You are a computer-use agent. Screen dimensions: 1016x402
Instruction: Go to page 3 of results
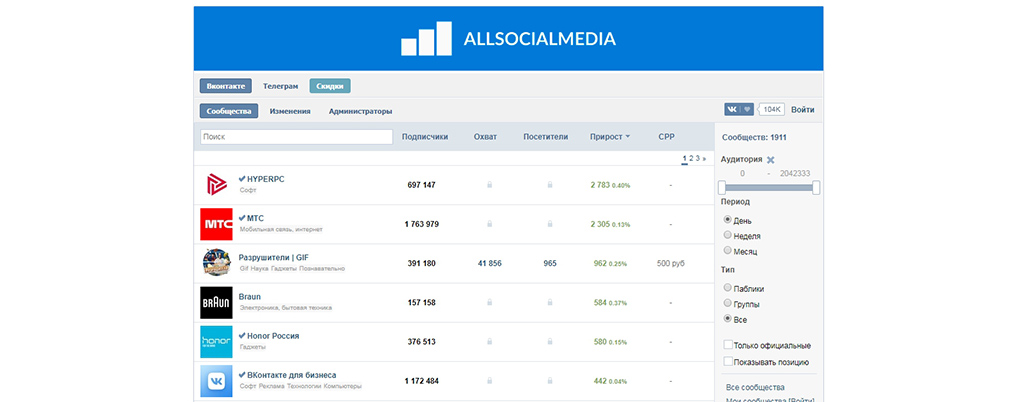coord(698,158)
